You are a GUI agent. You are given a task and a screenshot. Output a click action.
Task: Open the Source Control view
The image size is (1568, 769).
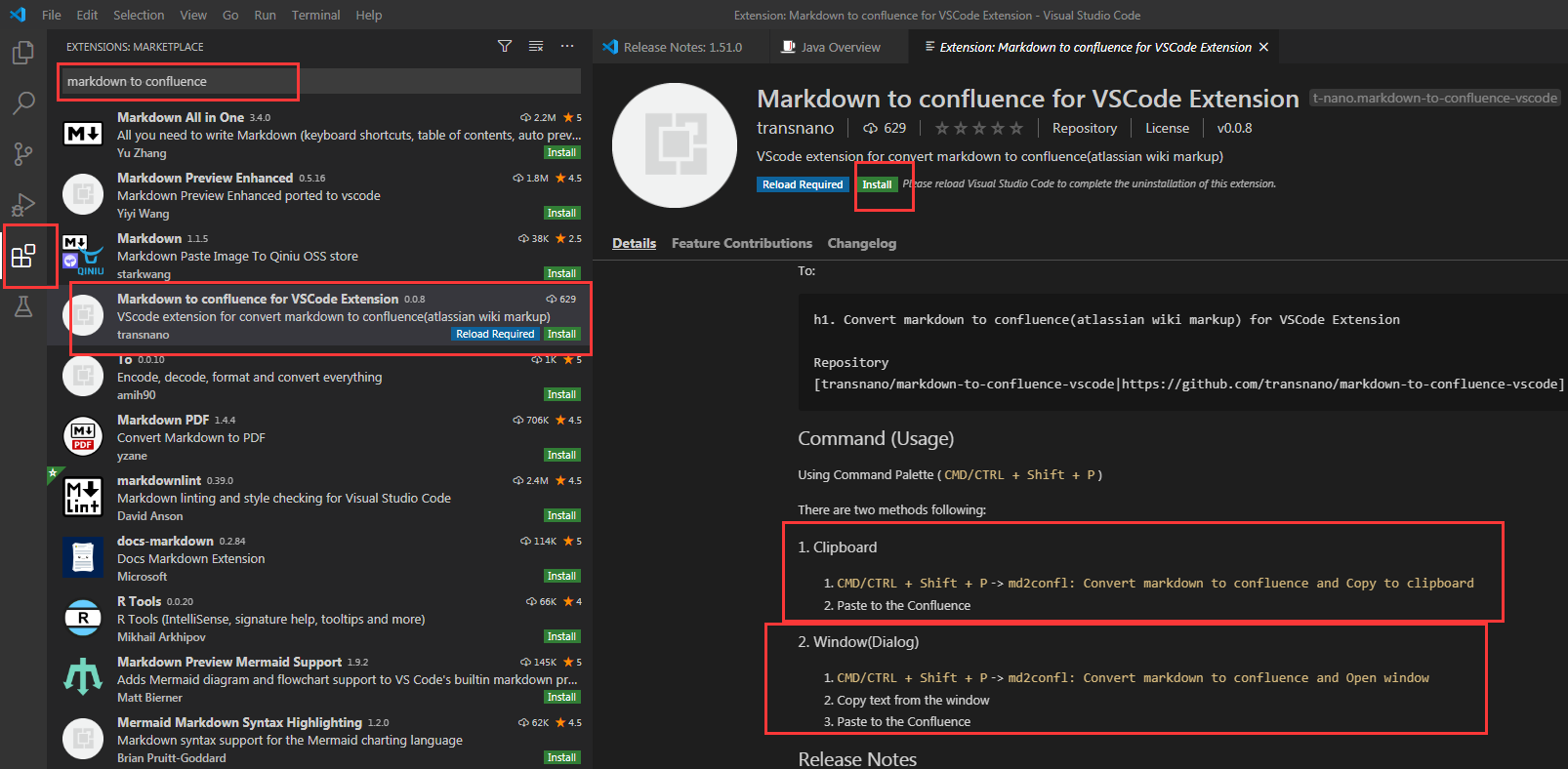(23, 154)
